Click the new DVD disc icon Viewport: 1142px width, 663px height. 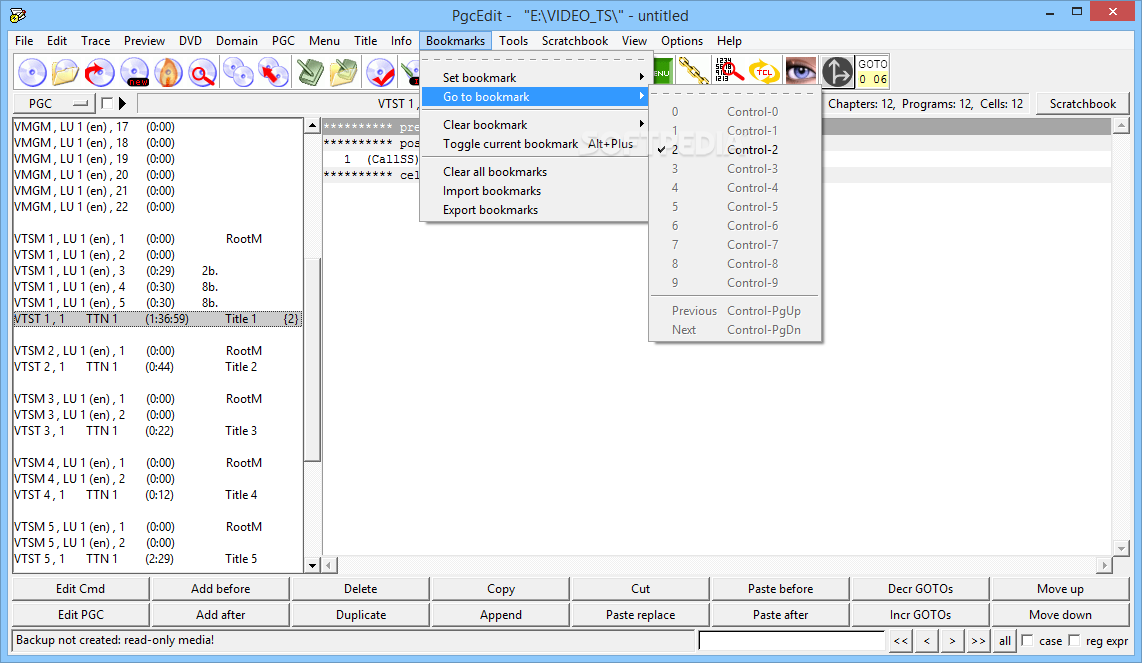(x=135, y=72)
